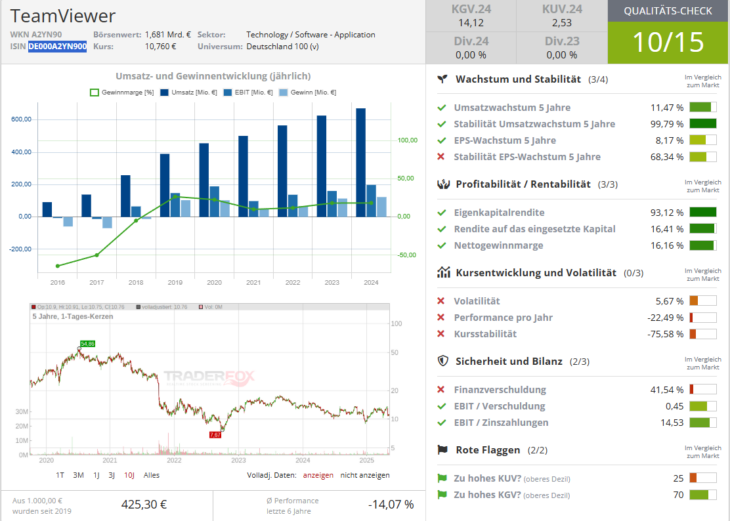
Task: Click the Kursentwicklung und Volatilität chart icon
Action: tap(443, 272)
